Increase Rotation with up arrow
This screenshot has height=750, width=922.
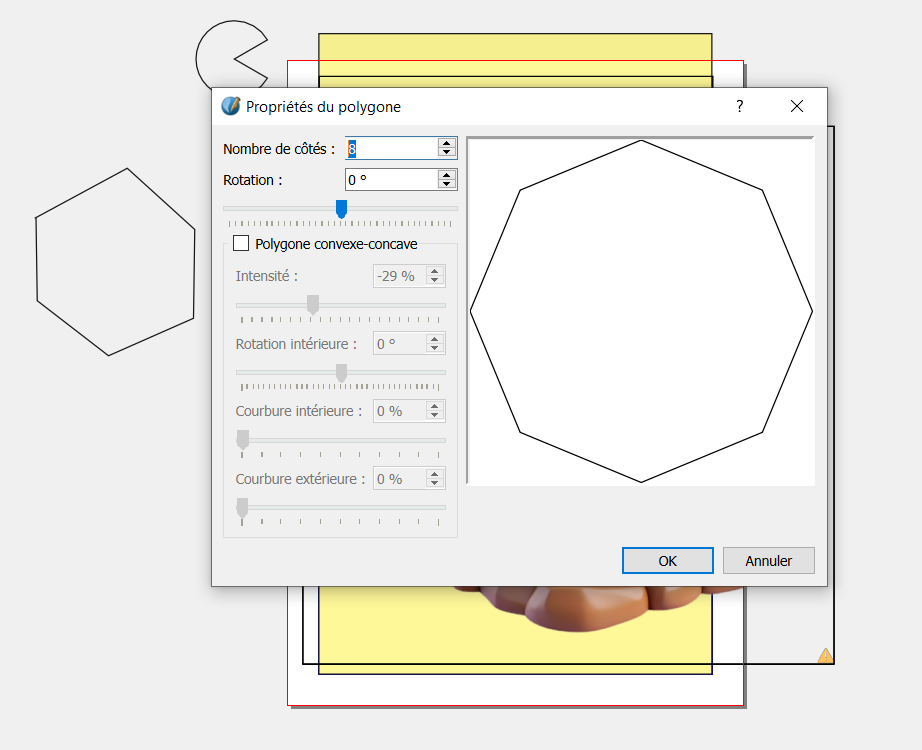[x=447, y=175]
